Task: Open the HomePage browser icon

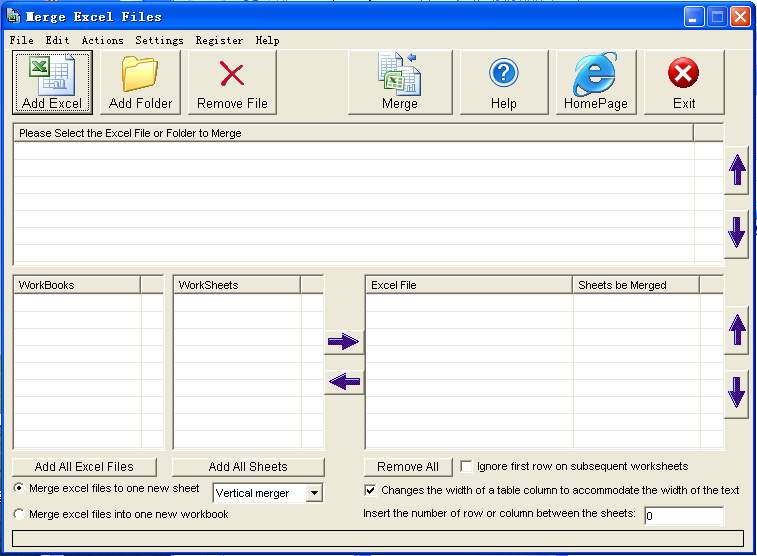Action: point(595,75)
